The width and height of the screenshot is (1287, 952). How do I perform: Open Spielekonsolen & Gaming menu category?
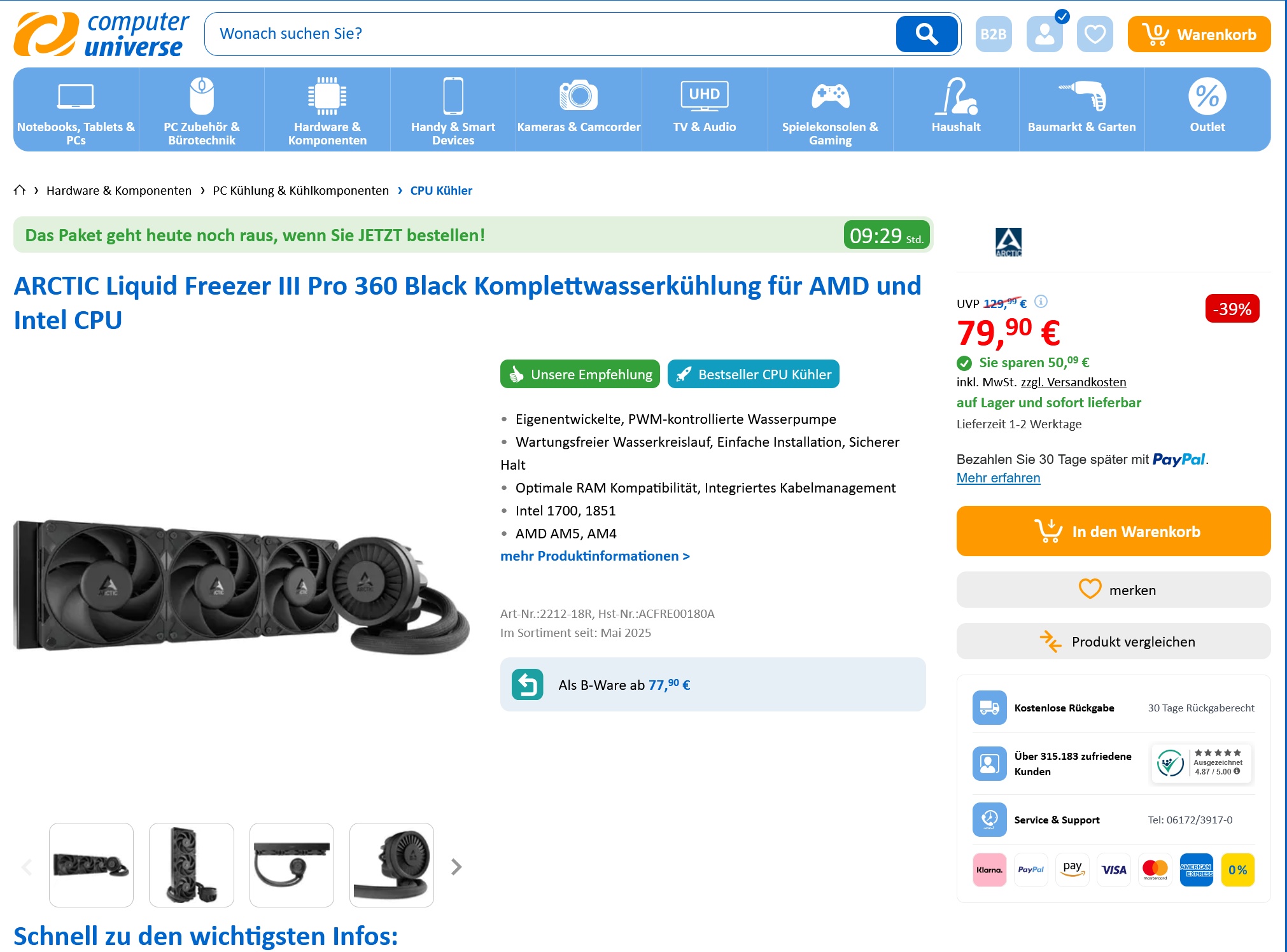[830, 109]
